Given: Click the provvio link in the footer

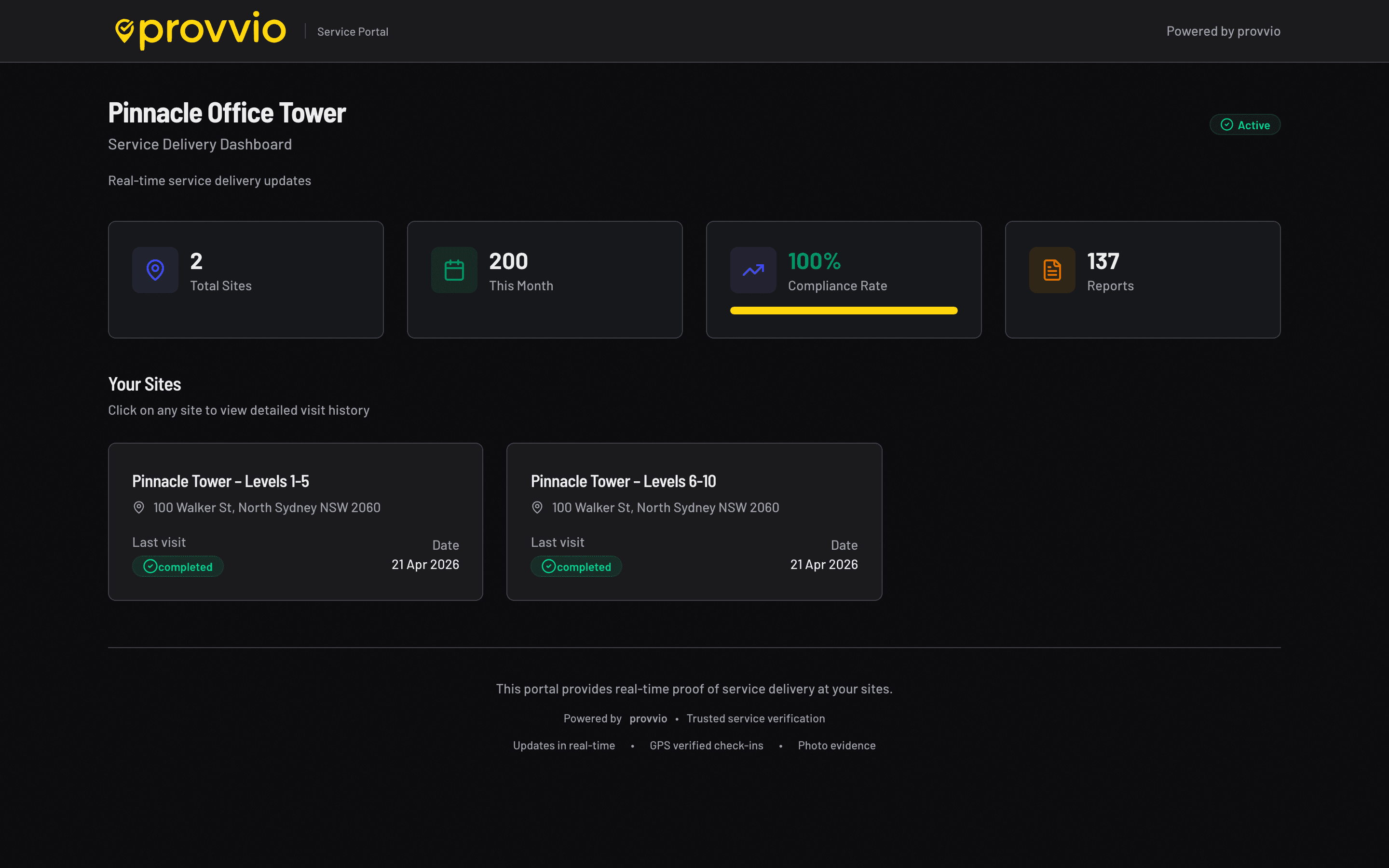Looking at the screenshot, I should (x=648, y=718).
